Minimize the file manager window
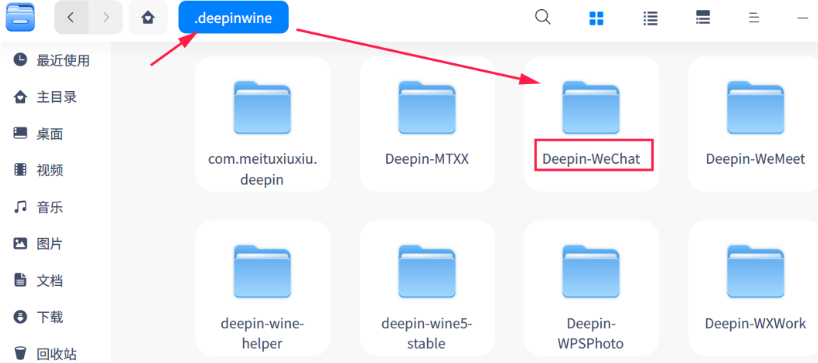 pyautogui.click(x=802, y=18)
